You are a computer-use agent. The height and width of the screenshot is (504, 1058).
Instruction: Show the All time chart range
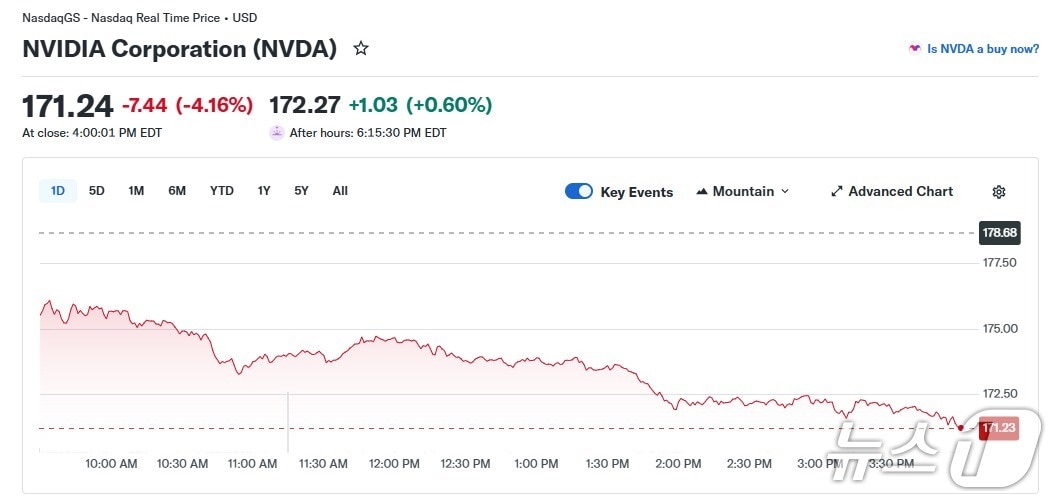(340, 191)
